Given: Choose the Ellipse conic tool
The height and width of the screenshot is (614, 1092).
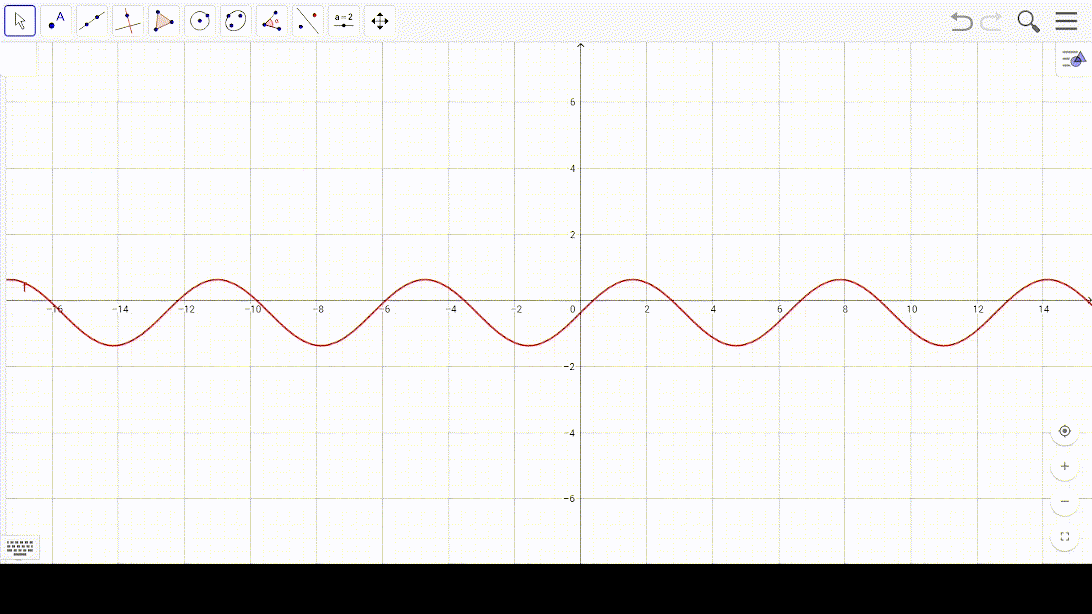Looking at the screenshot, I should pos(236,21).
